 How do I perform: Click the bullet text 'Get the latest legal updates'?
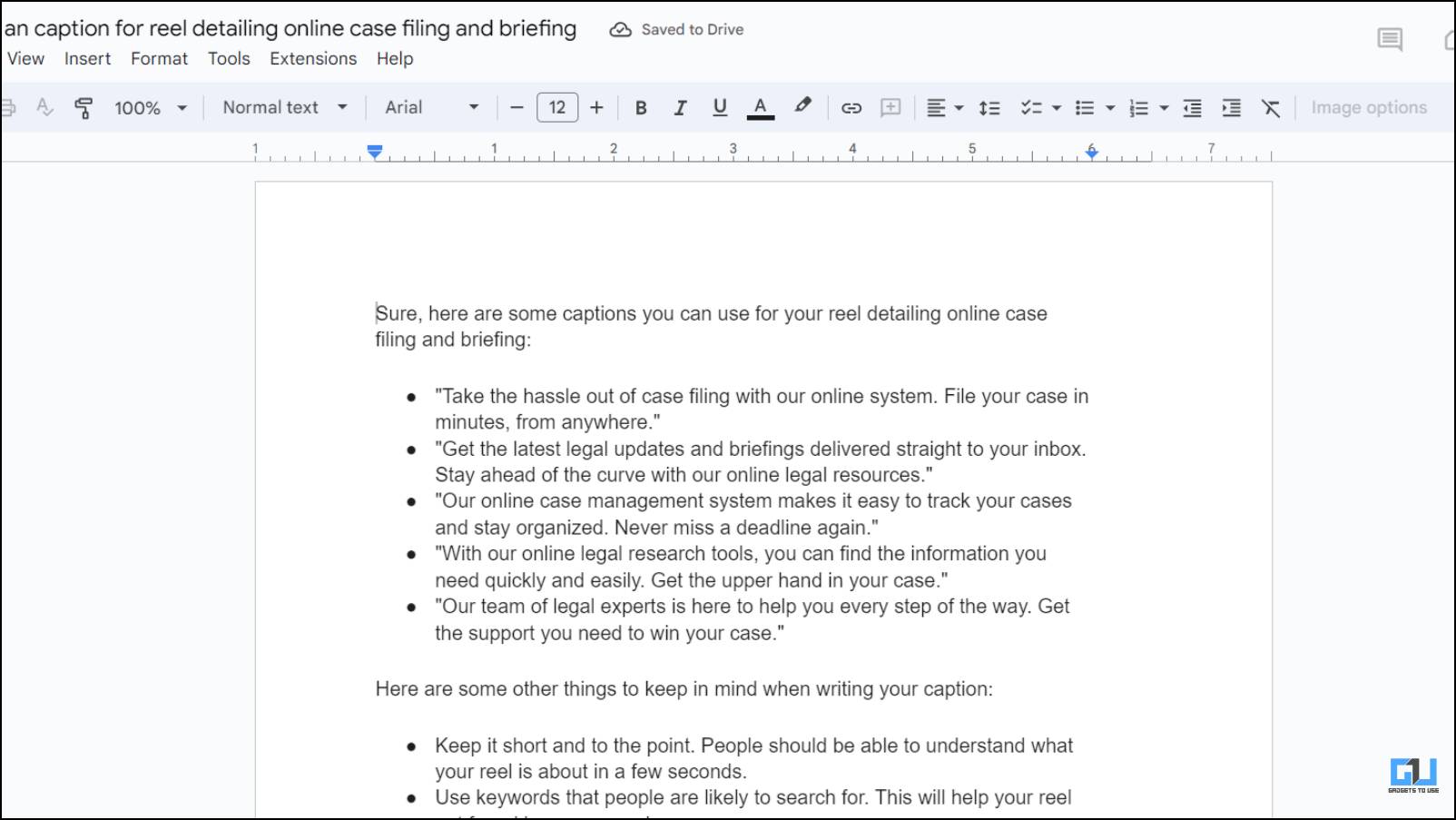tap(760, 461)
